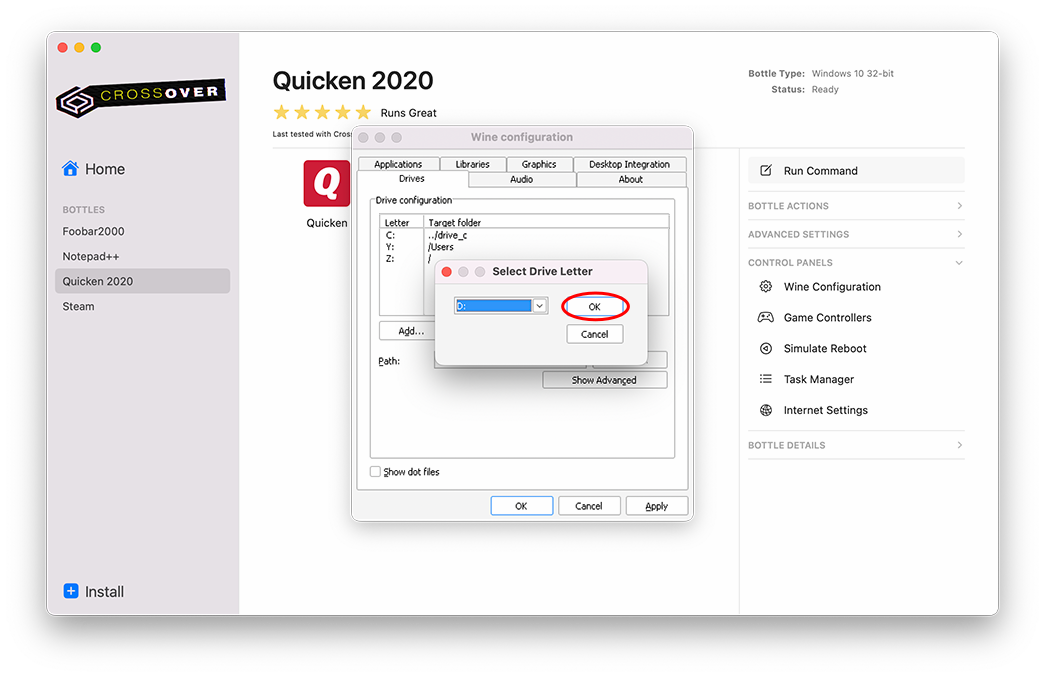Click the ../drive_c target folder entry
Viewport: 1045px width, 677px height.
(447, 235)
